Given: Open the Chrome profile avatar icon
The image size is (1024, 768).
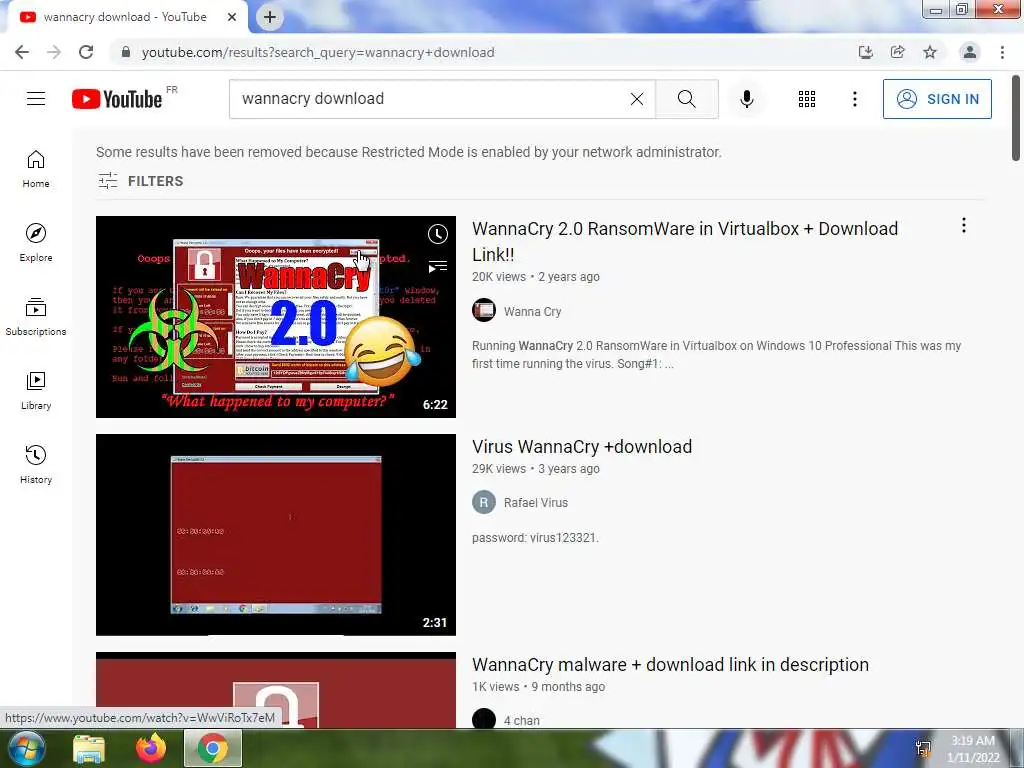Looking at the screenshot, I should pyautogui.click(x=970, y=52).
